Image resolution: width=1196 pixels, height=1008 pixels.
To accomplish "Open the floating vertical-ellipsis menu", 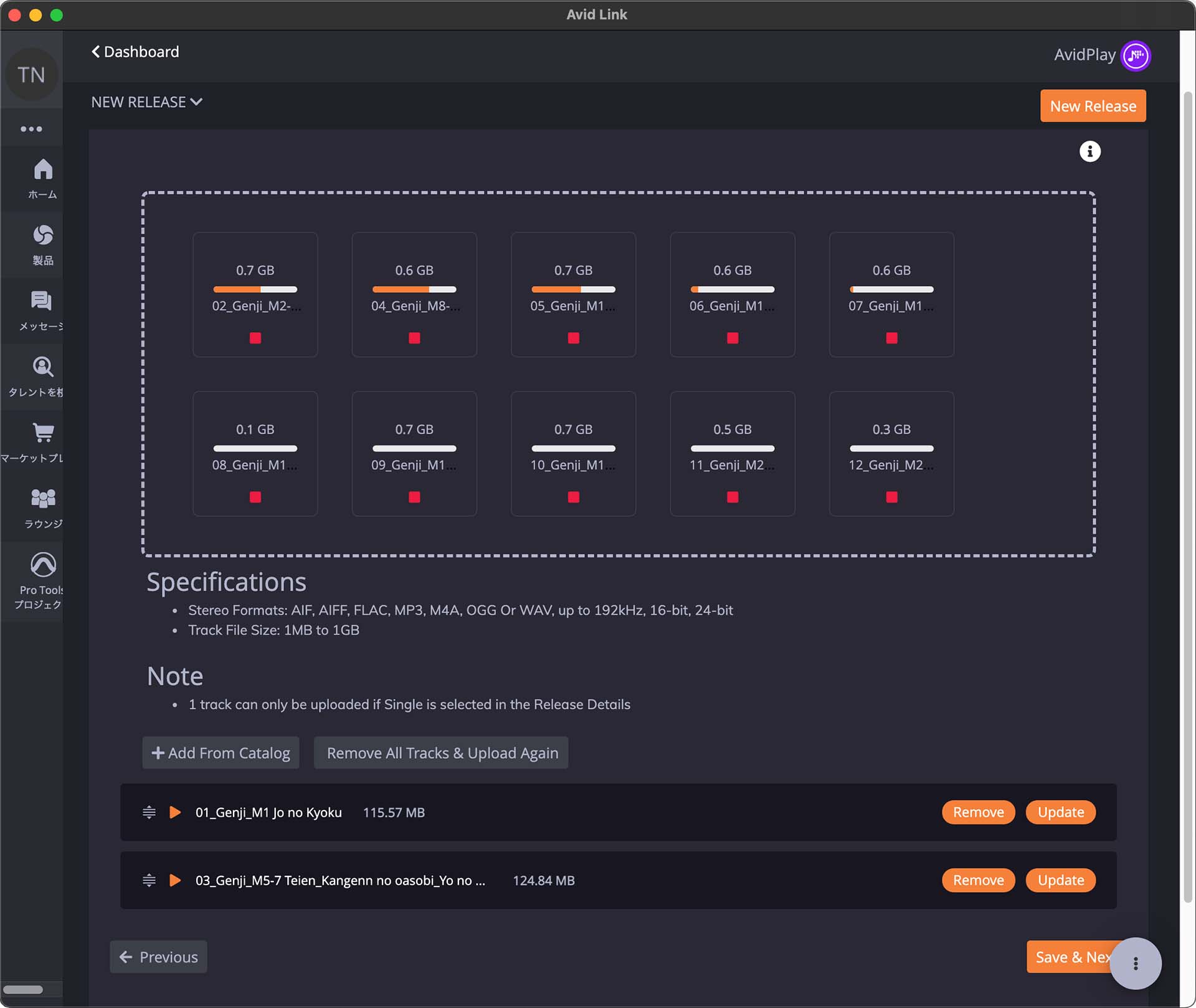I will coord(1135,963).
